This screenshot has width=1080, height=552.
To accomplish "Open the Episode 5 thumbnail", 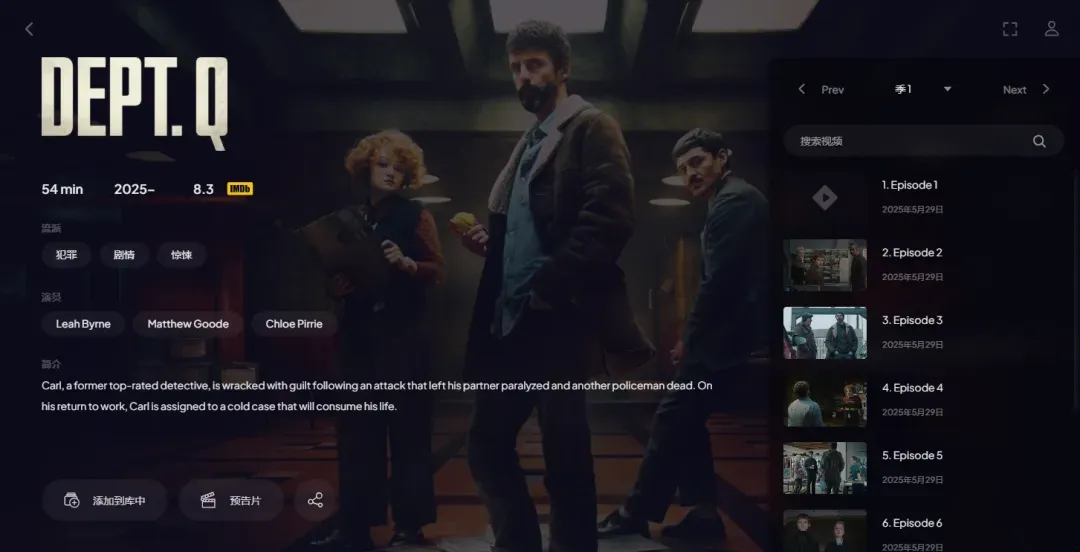I will pos(824,468).
